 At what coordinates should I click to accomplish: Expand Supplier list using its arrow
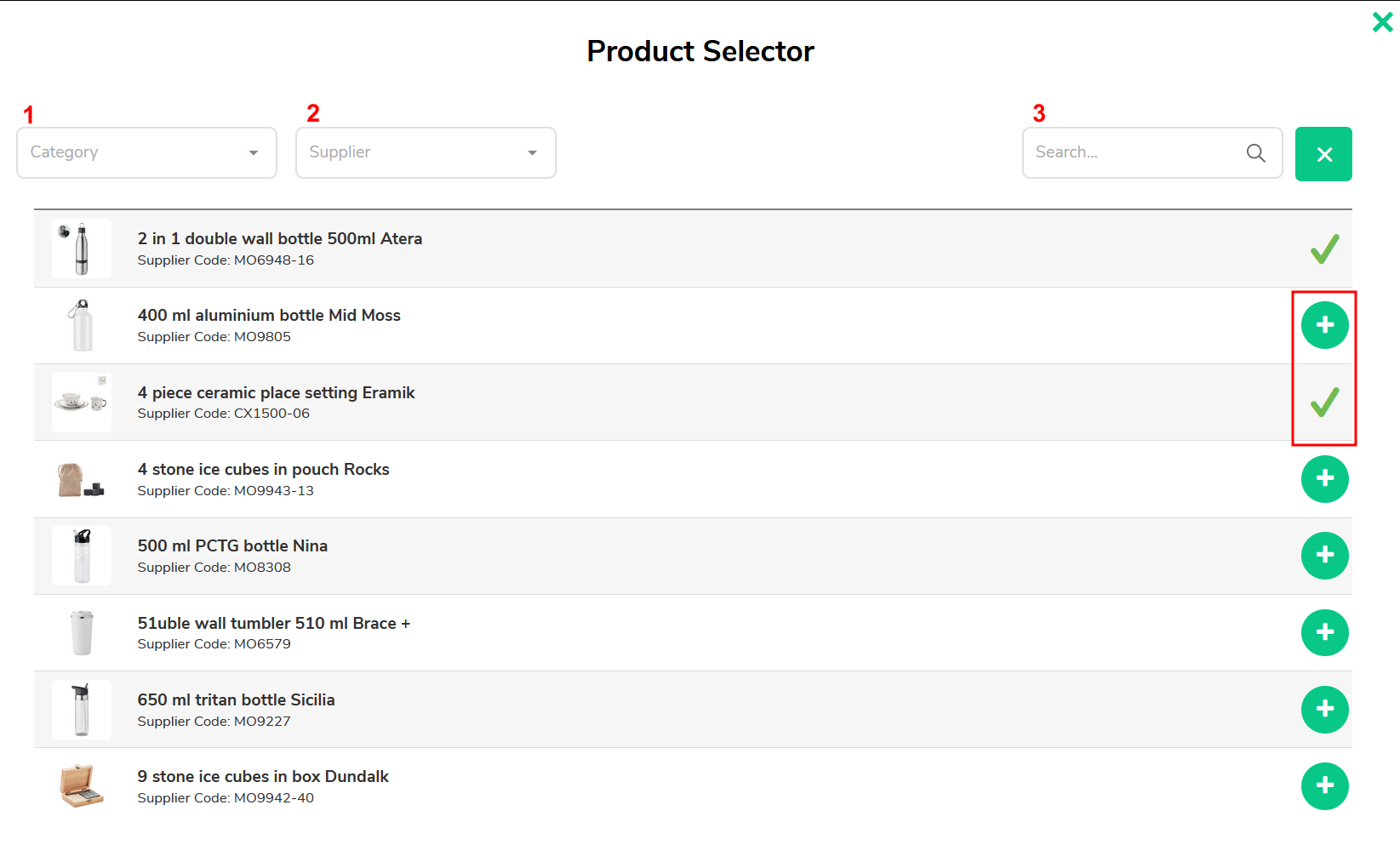[x=532, y=153]
